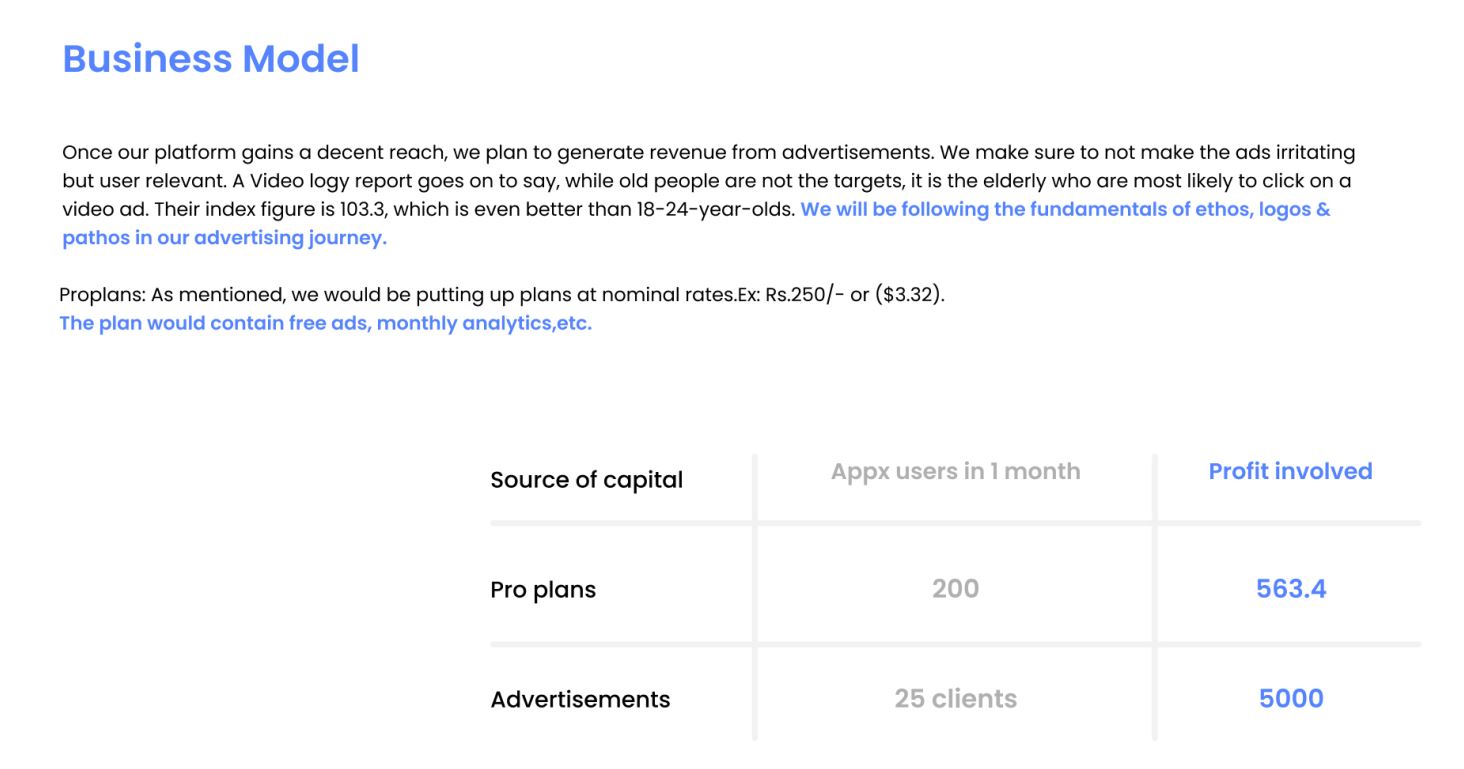Click the Pro plans row label

coord(543,590)
